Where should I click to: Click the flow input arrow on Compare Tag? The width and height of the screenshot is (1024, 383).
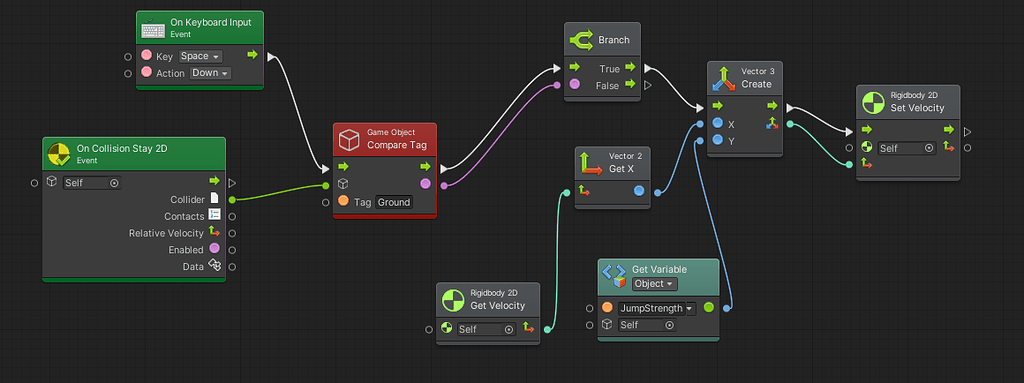[x=344, y=167]
